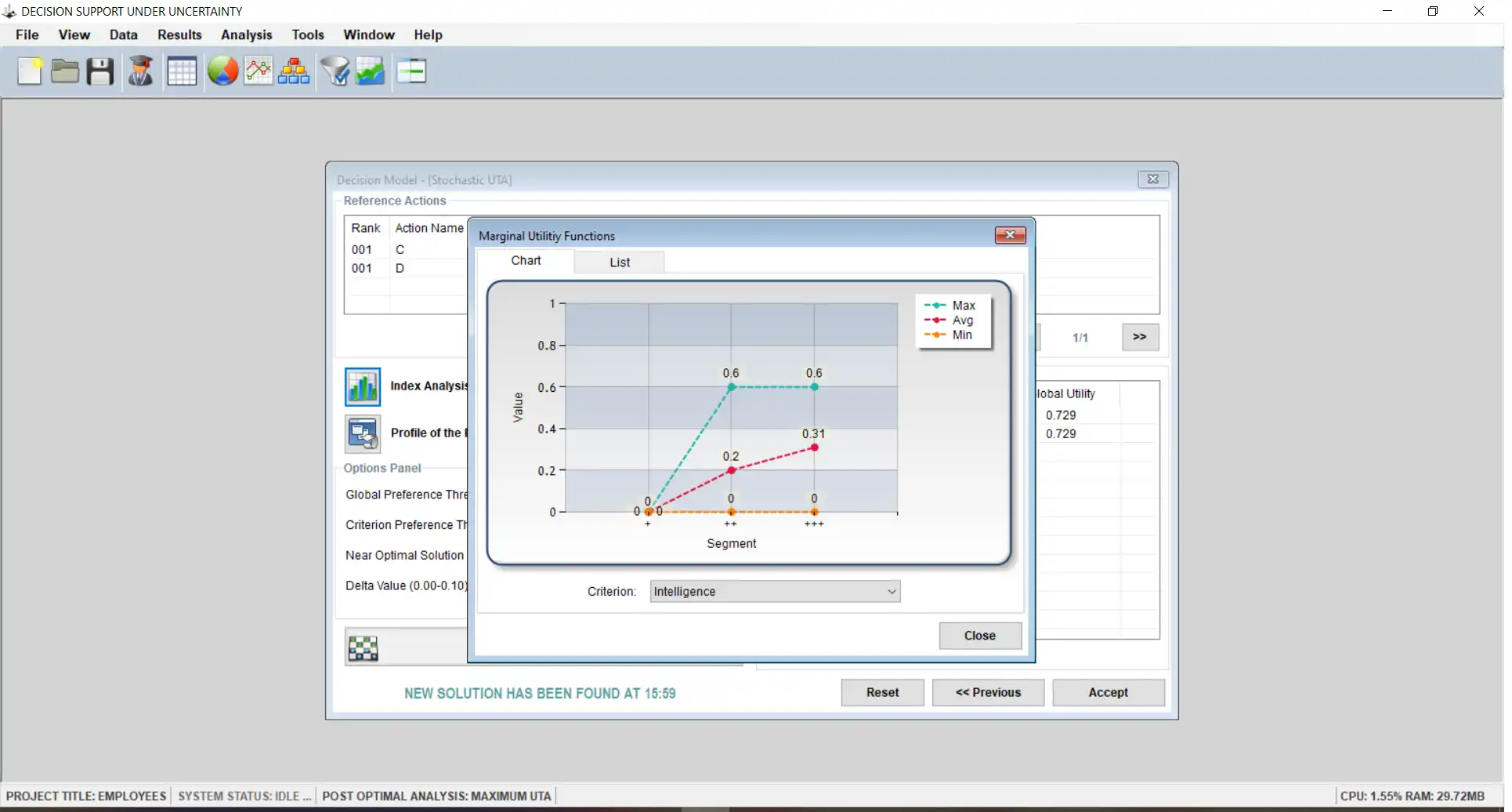Select reference action row D
This screenshot has width=1512, height=812.
tap(407, 269)
